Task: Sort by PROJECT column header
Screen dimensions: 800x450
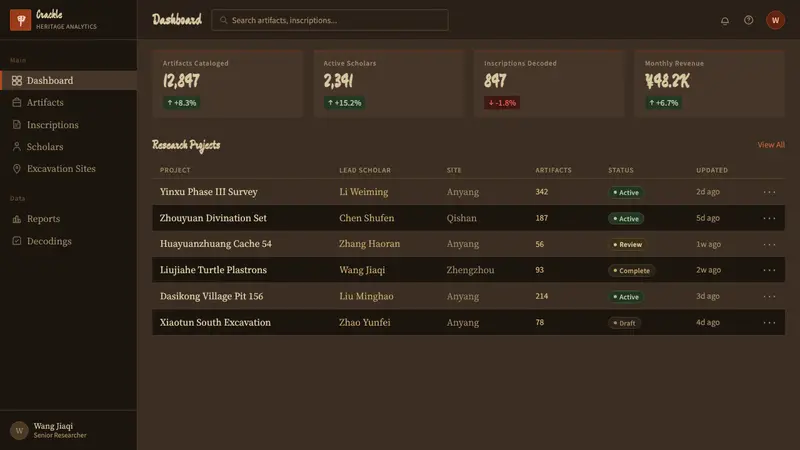Action: [x=175, y=170]
